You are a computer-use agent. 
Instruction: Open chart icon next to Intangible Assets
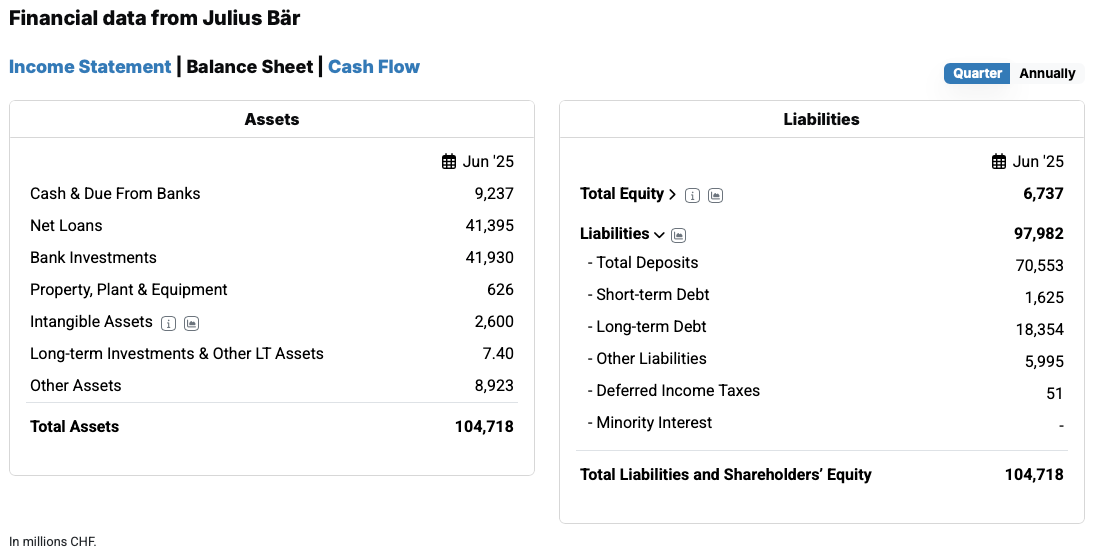tap(192, 323)
